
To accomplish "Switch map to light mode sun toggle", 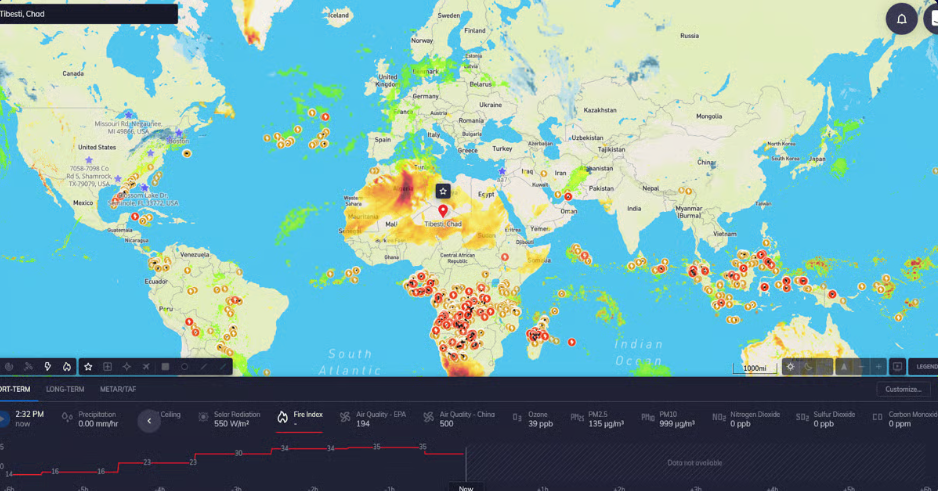I will [790, 367].
